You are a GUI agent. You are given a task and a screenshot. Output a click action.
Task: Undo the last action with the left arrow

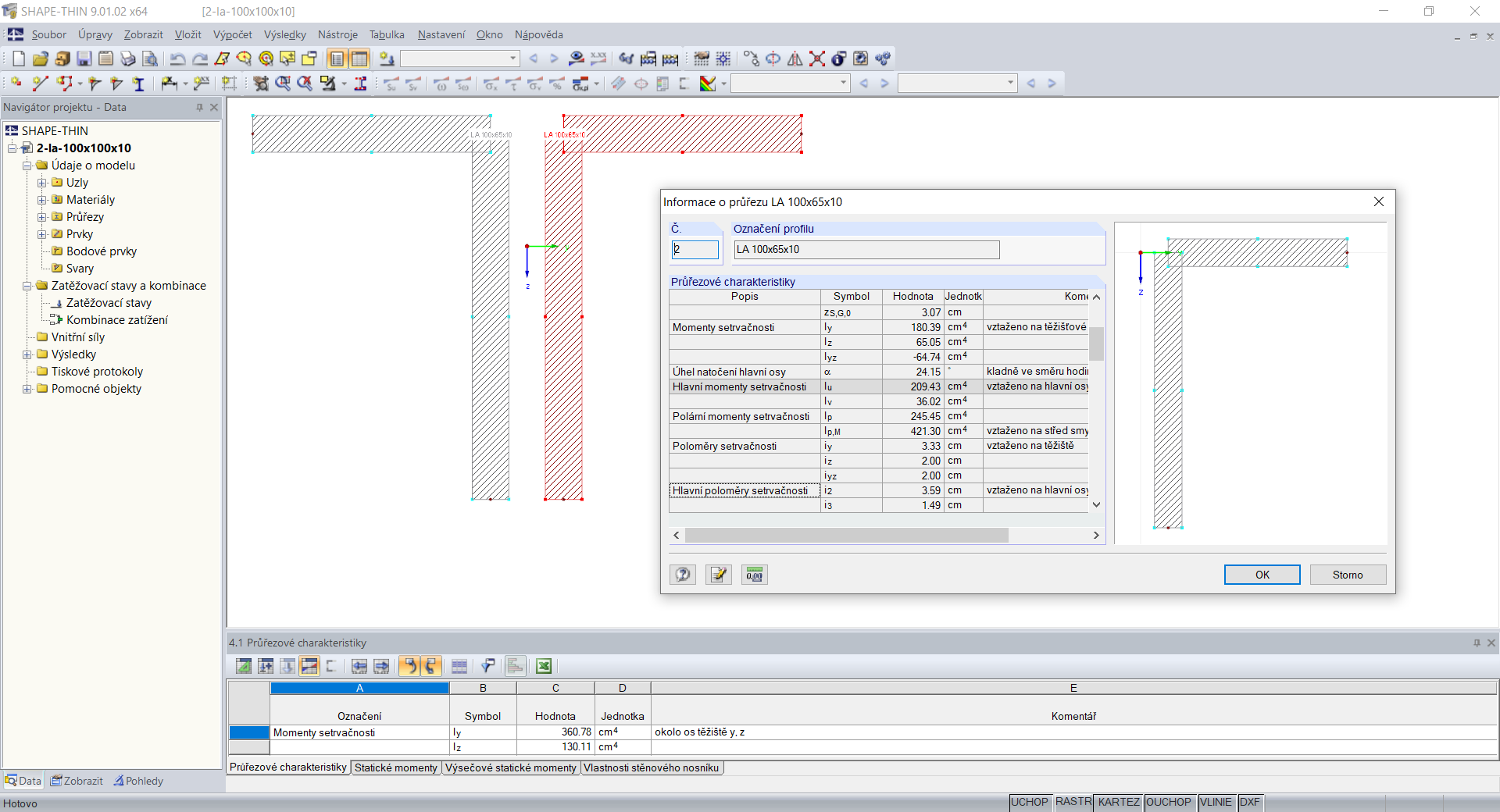point(178,59)
